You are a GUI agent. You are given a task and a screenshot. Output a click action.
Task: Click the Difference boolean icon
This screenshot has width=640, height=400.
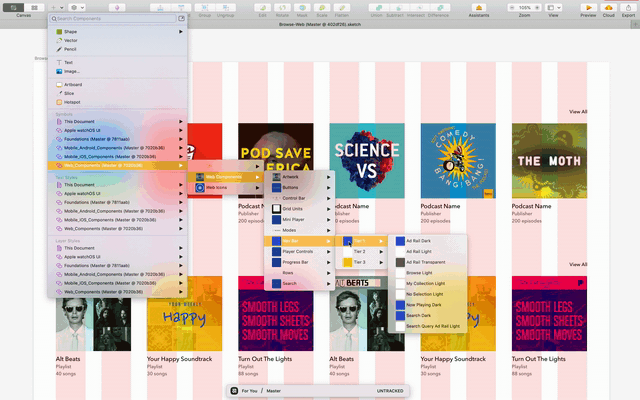440,7
